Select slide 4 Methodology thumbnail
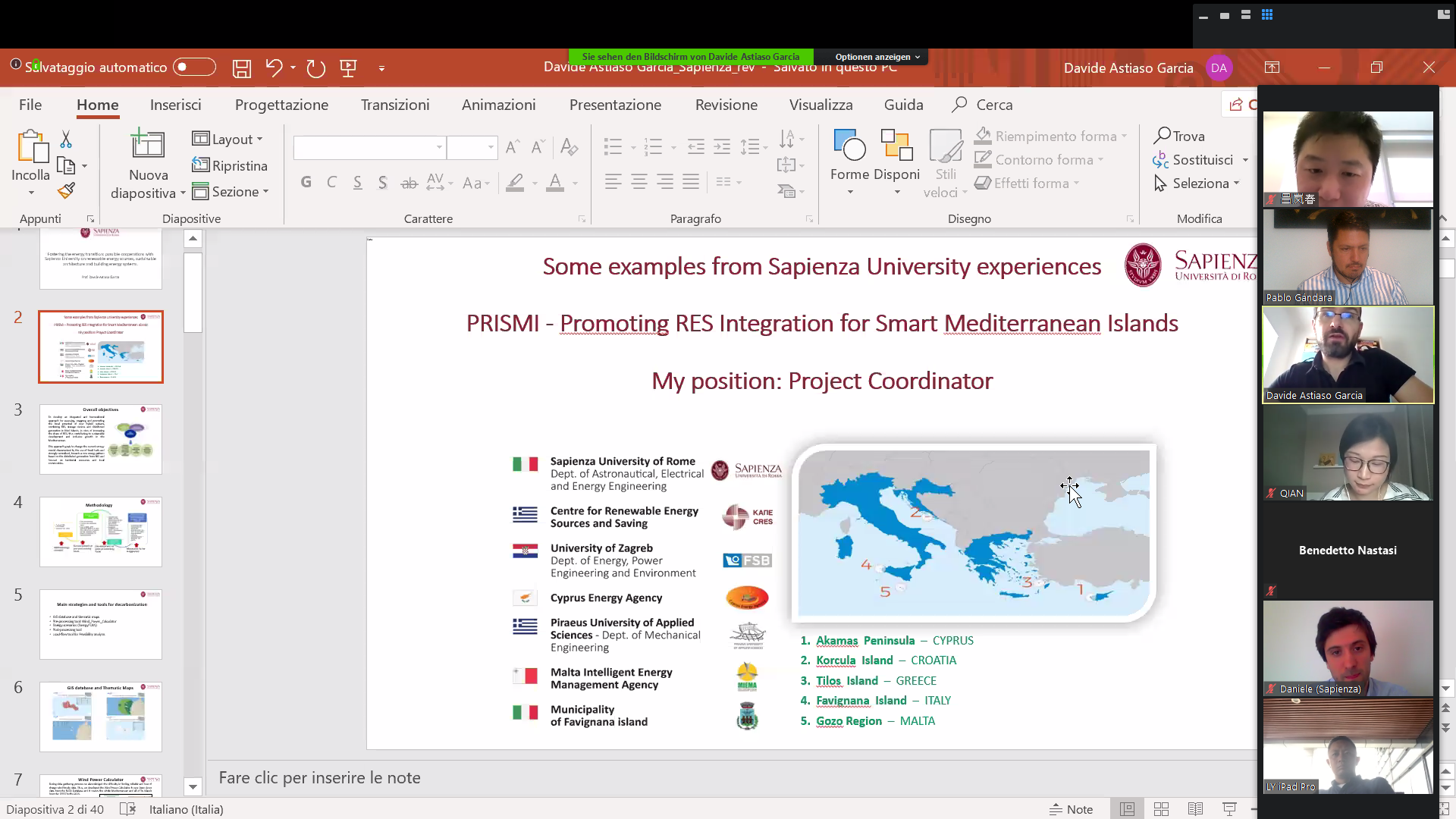The width and height of the screenshot is (1456, 819). [101, 532]
